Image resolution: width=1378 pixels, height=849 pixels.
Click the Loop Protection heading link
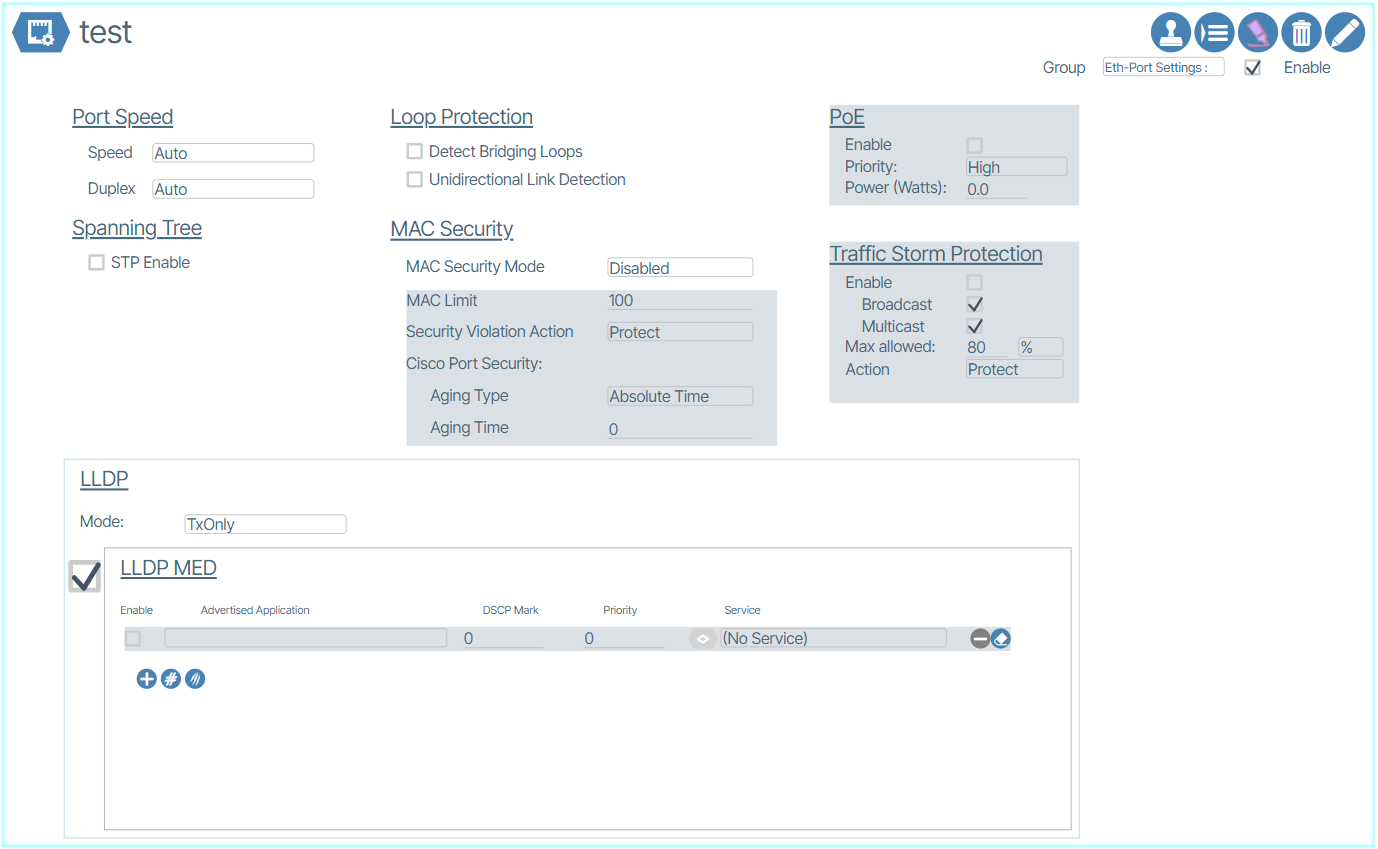tap(461, 117)
